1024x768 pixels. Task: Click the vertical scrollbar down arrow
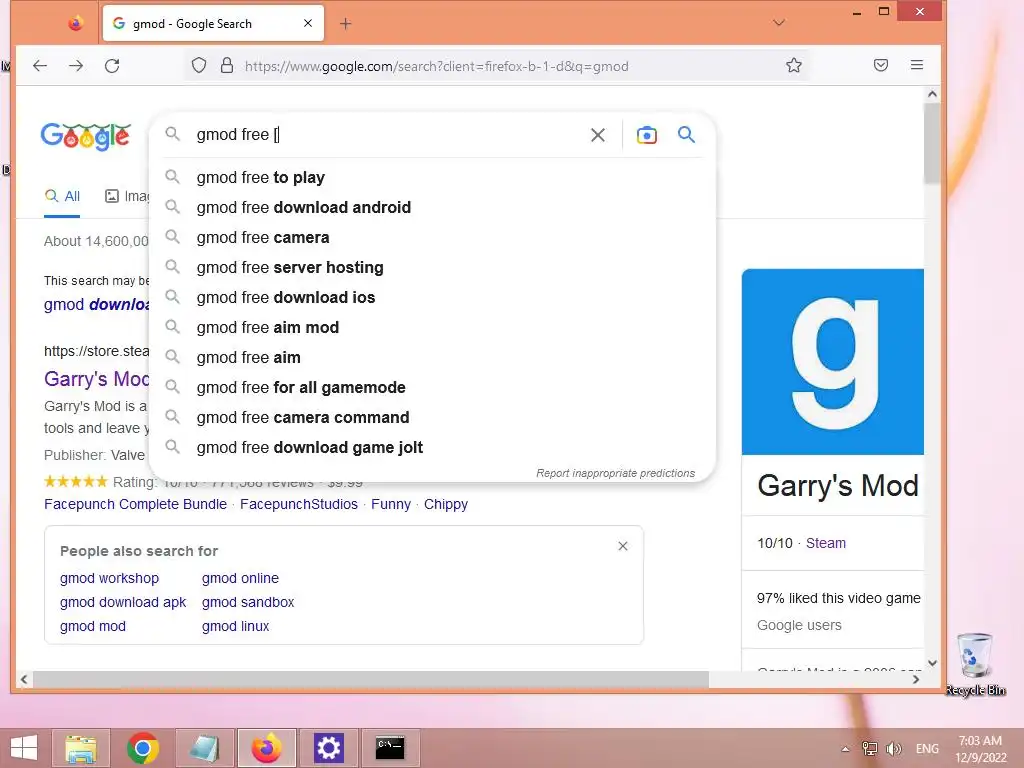coord(932,663)
